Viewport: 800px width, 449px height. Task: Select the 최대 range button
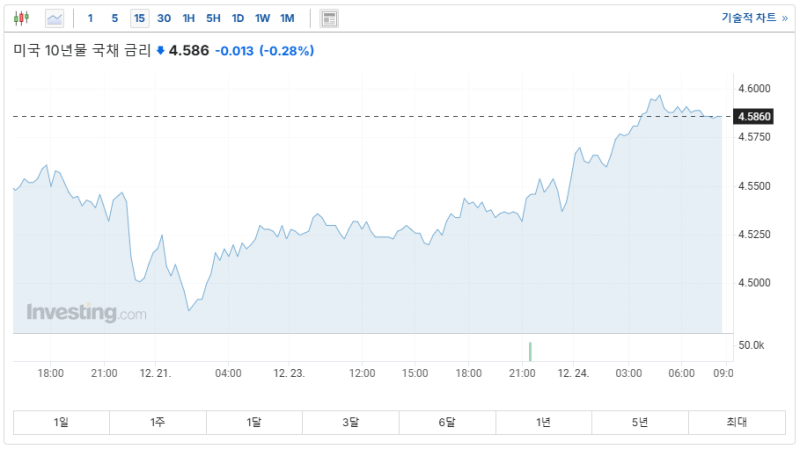click(x=736, y=422)
